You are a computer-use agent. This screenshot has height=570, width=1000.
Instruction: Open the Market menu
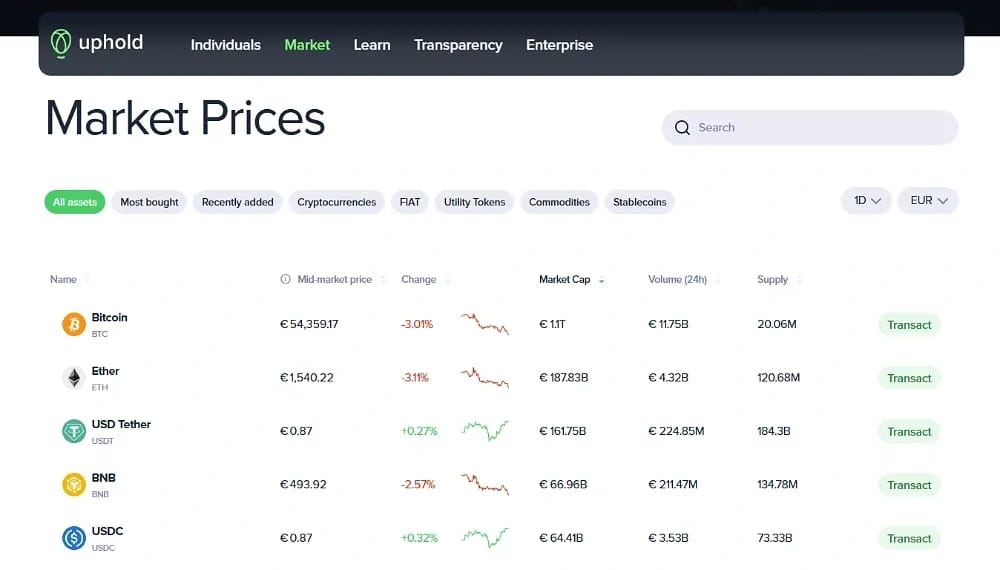[307, 45]
